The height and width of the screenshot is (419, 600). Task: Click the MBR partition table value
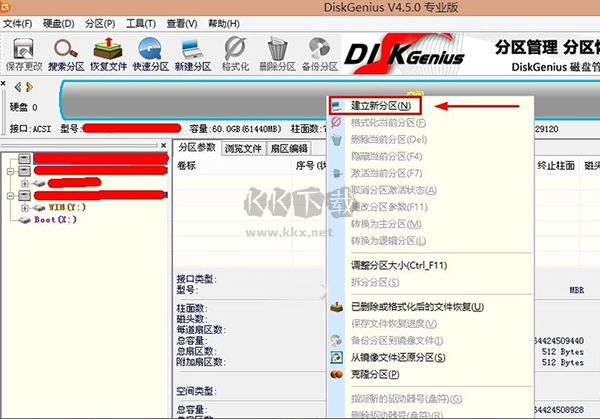(x=577, y=290)
